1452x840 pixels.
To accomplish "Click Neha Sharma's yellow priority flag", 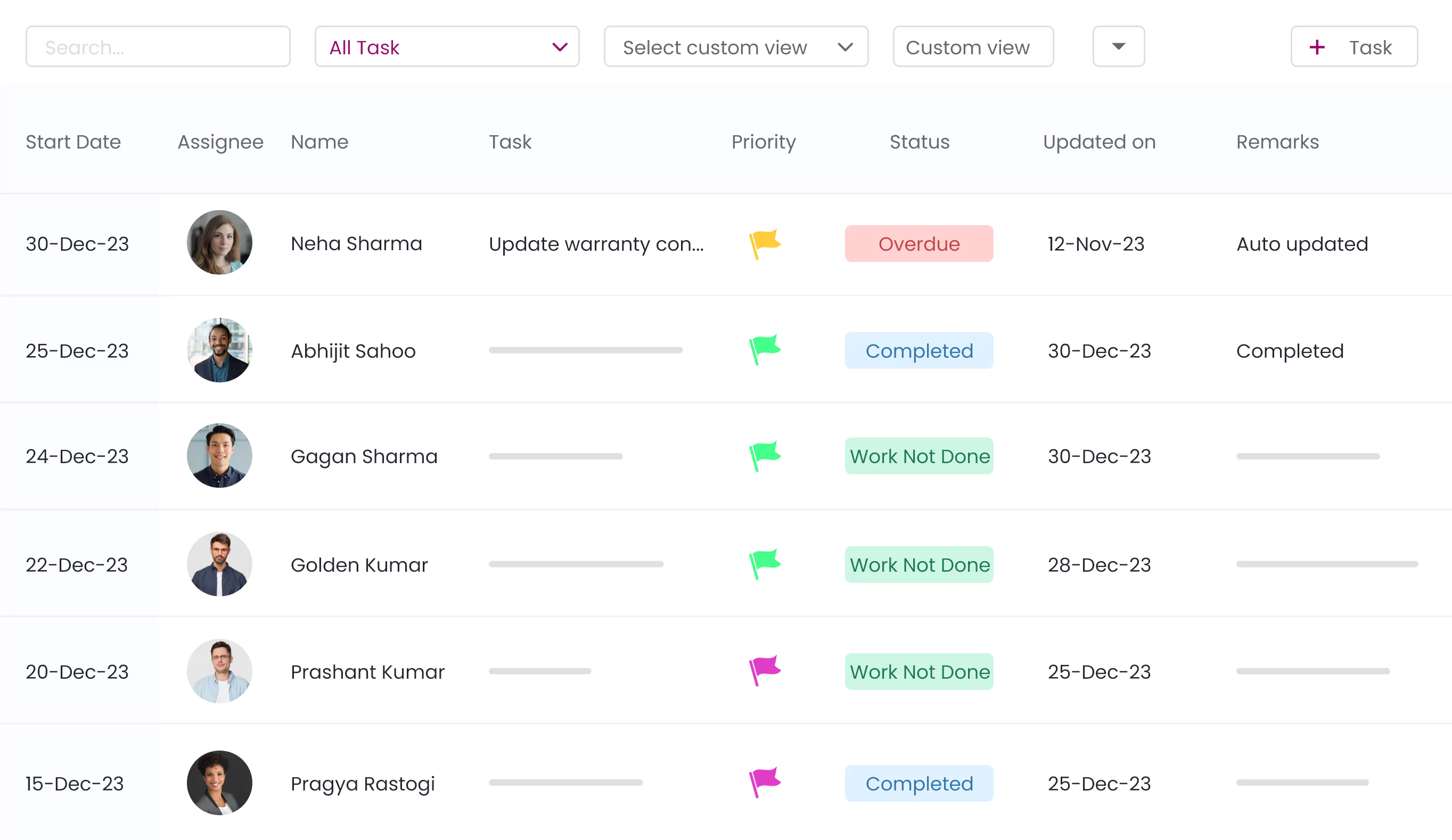I will 765,244.
